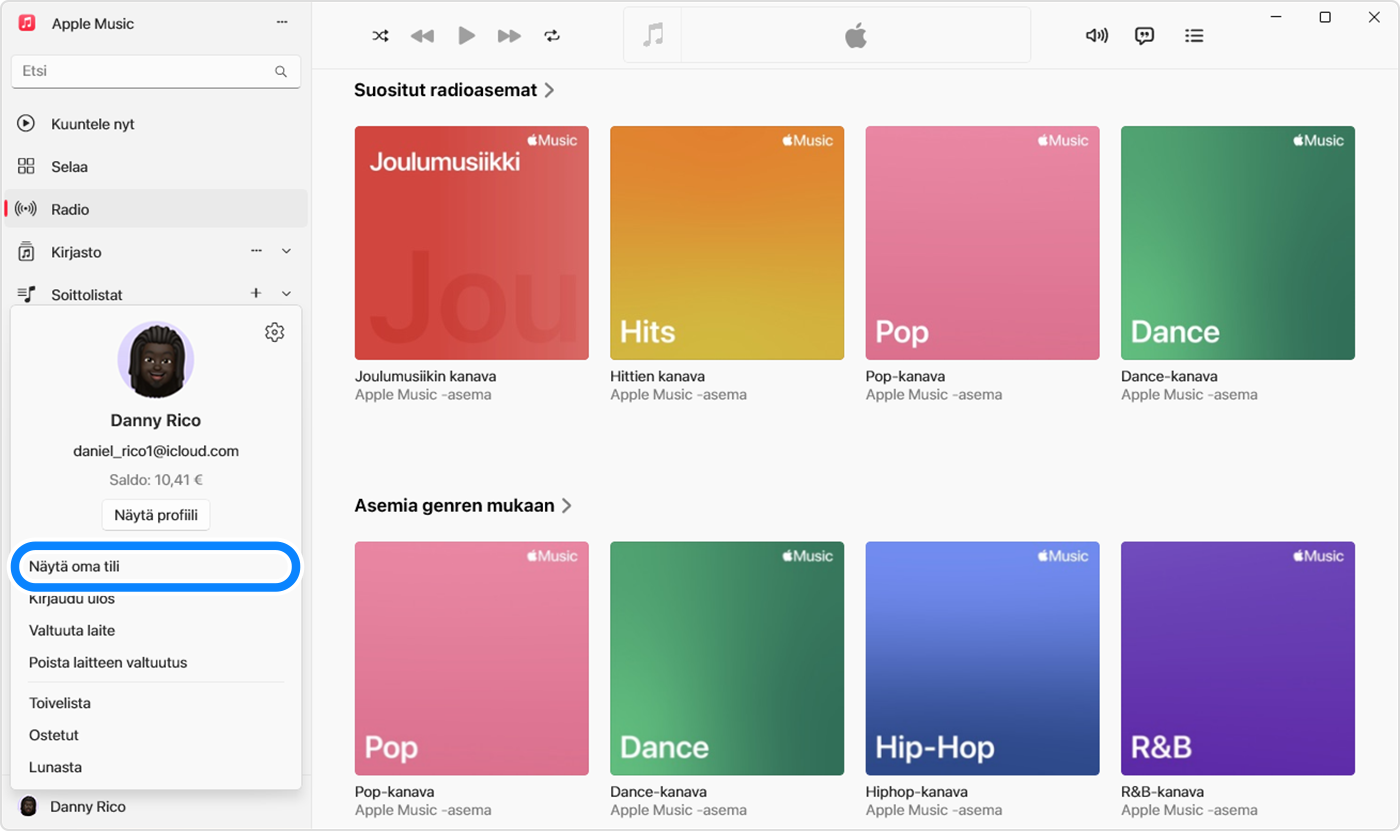Click the Apple Music app logo icon
1400x832 pixels.
click(x=27, y=23)
